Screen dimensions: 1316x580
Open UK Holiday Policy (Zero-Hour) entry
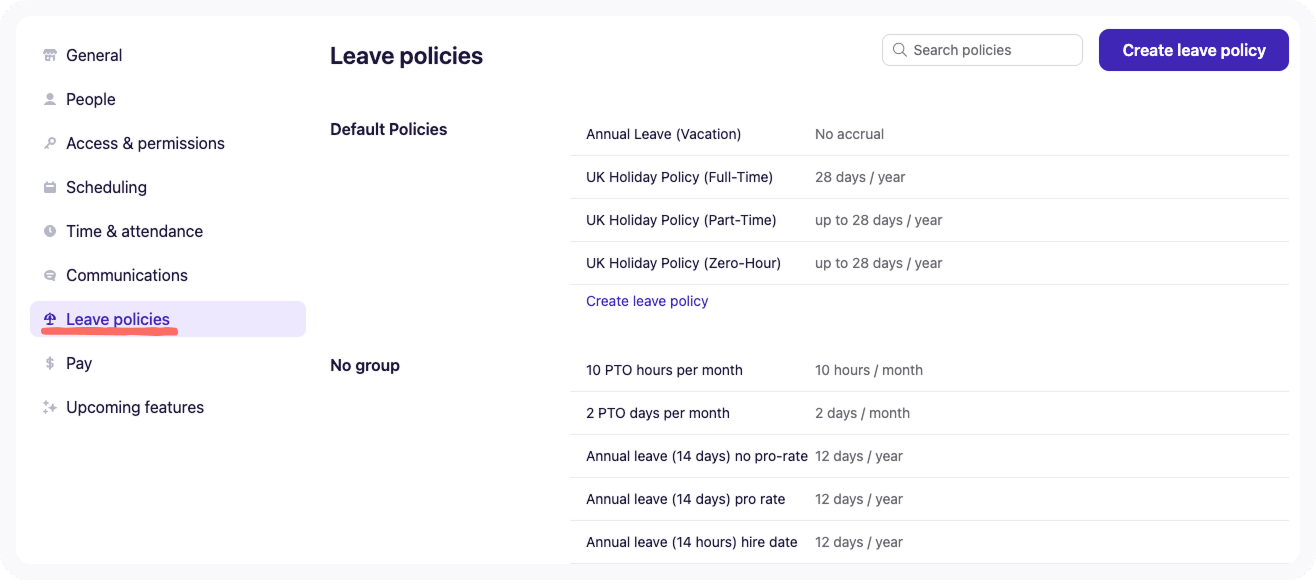coord(683,263)
